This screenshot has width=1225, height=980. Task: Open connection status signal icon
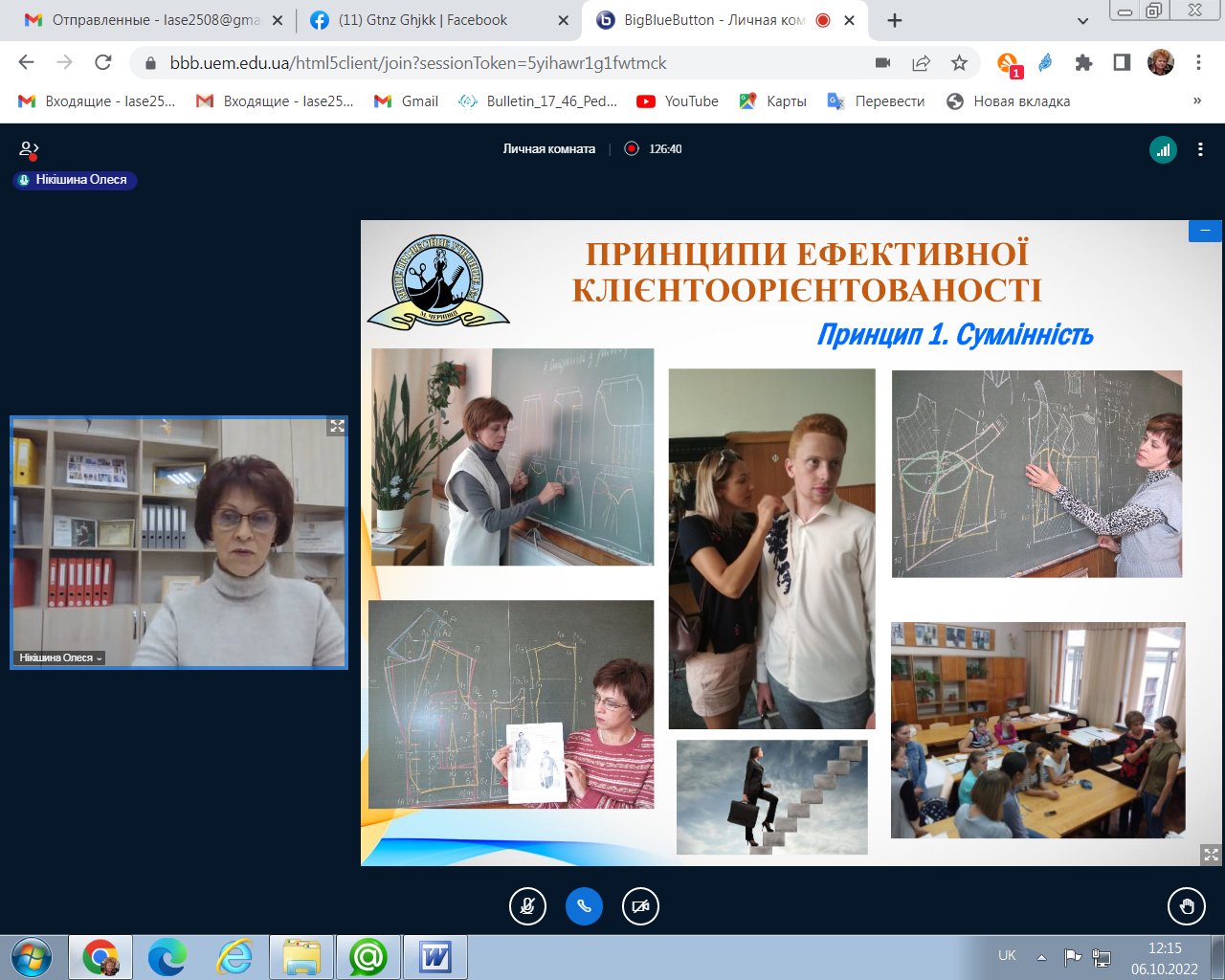tap(1163, 149)
